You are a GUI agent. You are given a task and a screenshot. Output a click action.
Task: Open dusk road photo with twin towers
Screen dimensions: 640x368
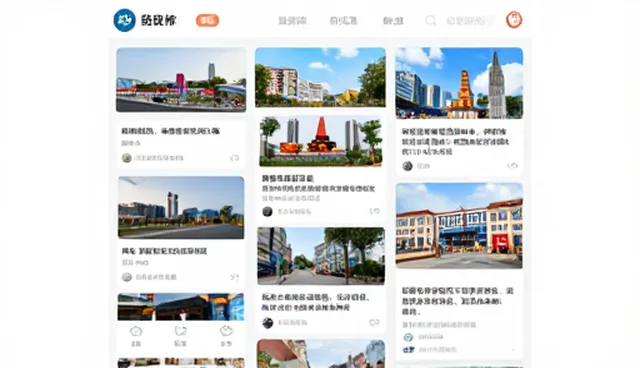(x=181, y=207)
